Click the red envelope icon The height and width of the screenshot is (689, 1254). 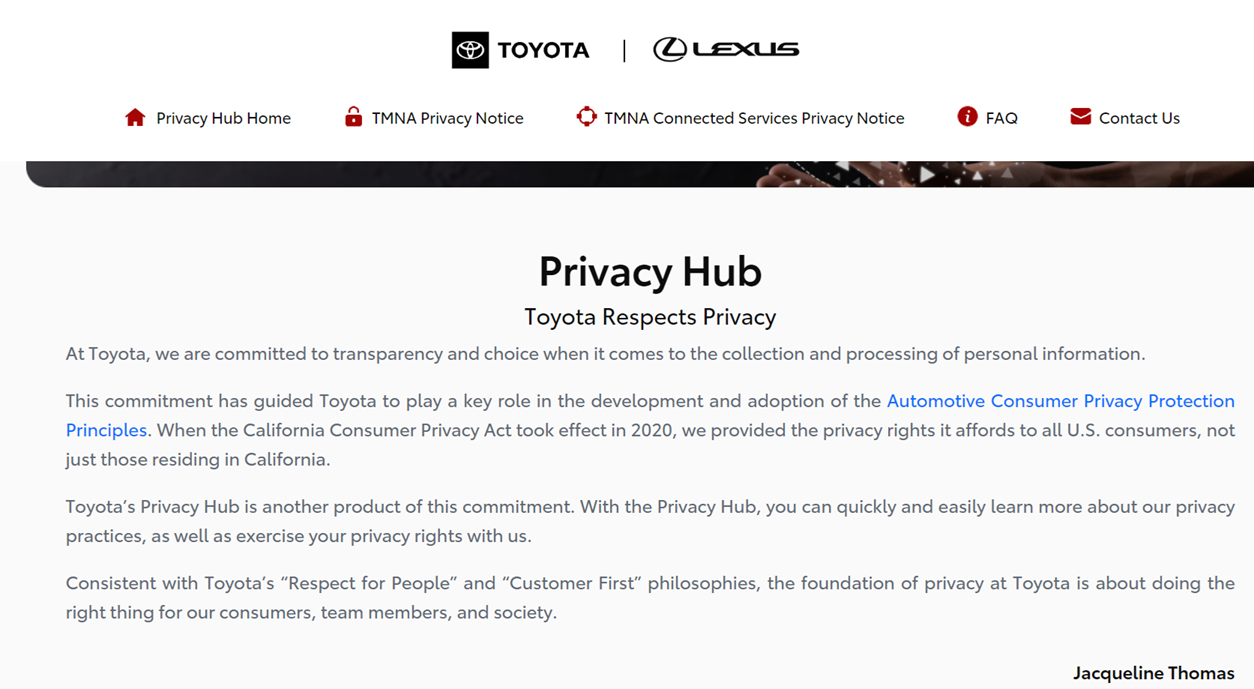1080,116
